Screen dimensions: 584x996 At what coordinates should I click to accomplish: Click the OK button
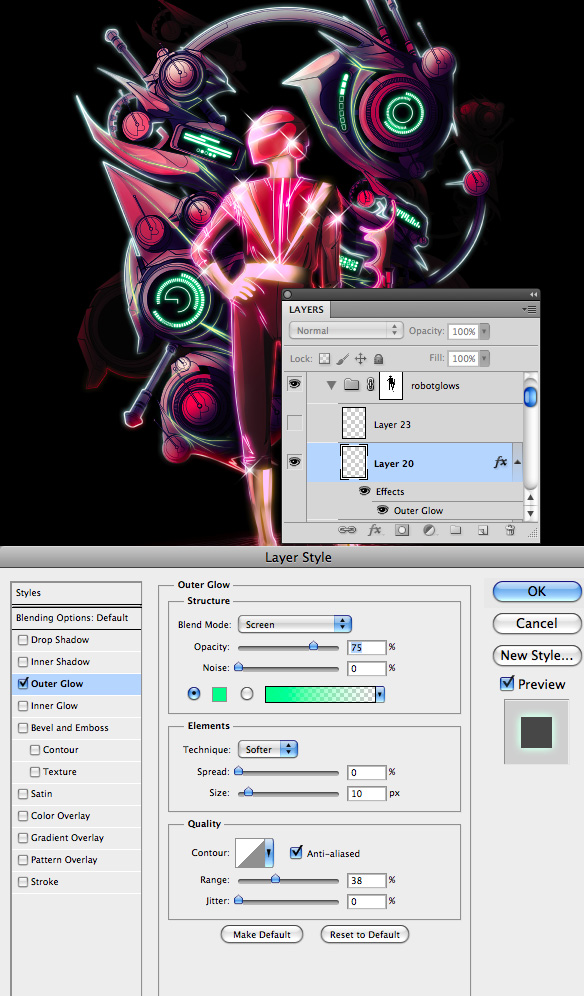pos(537,591)
